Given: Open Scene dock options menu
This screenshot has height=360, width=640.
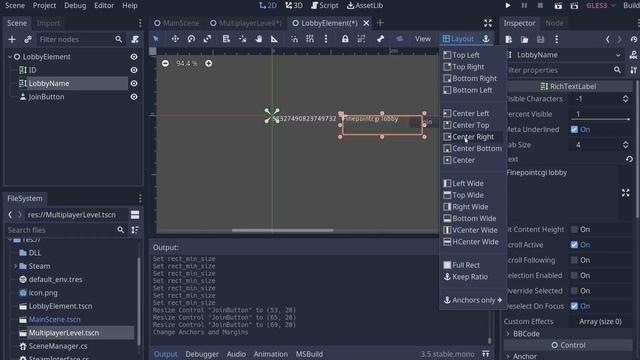Looking at the screenshot, I should point(140,23).
